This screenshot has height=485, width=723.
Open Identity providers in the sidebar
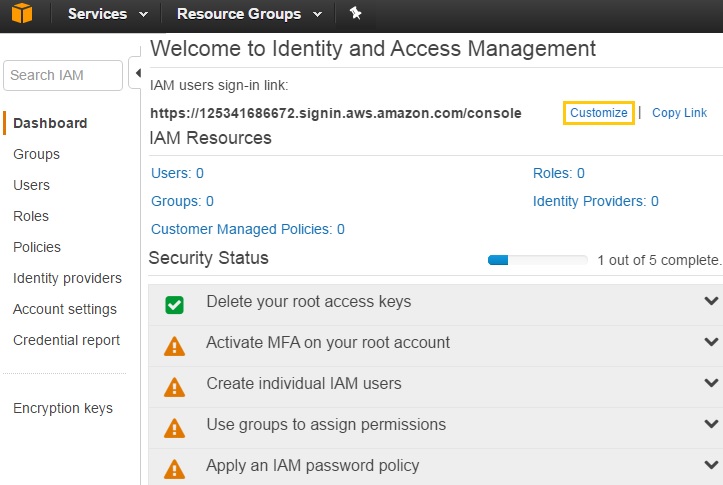tap(67, 278)
